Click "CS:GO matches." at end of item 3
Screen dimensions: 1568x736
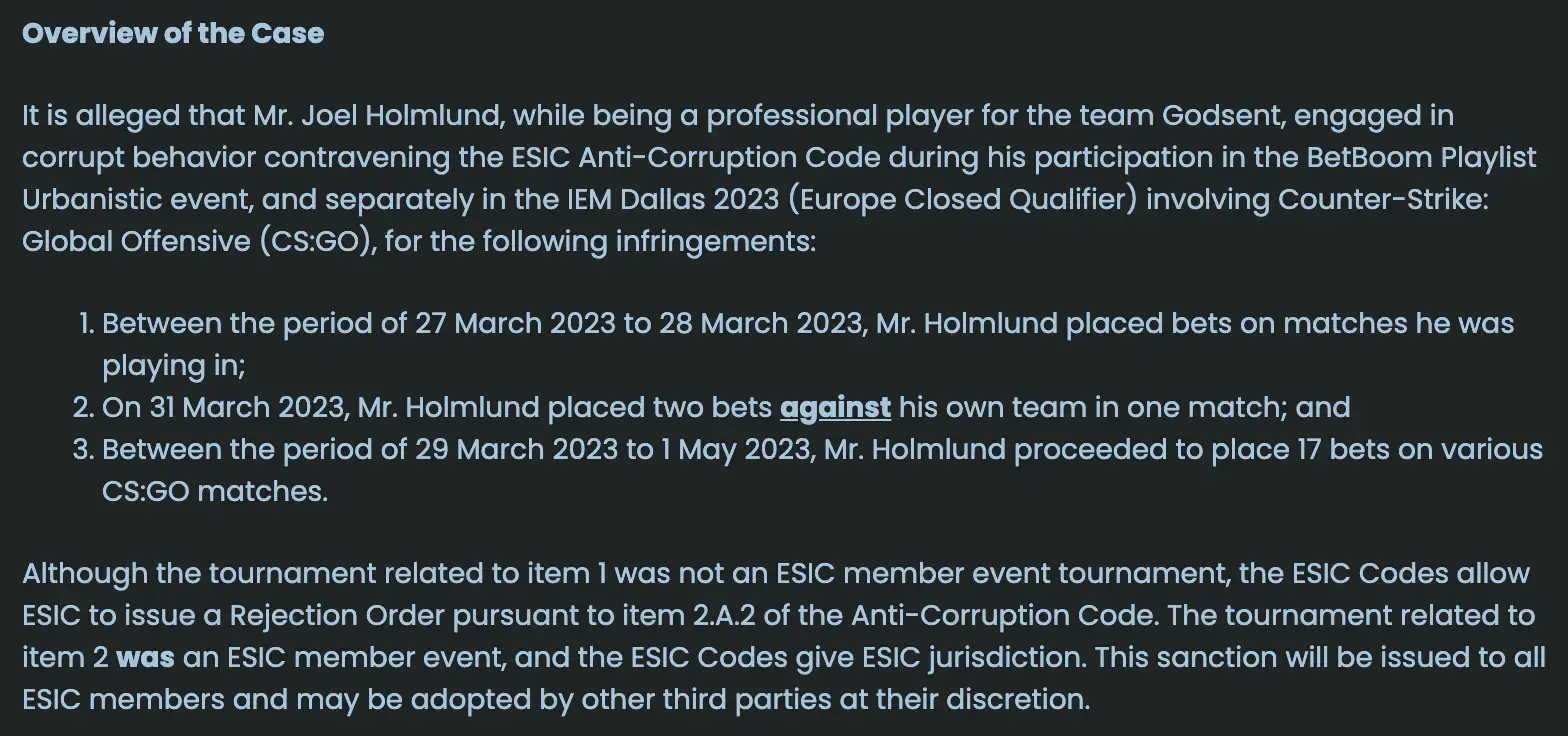(x=214, y=491)
